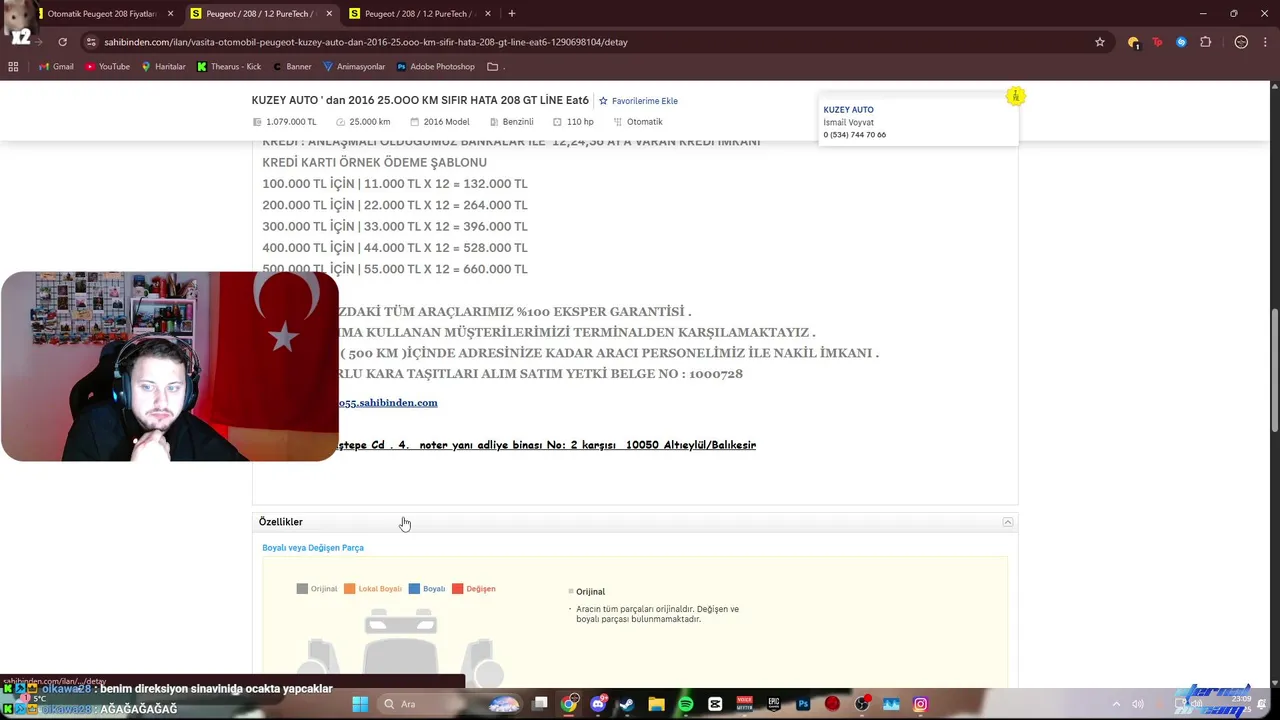Click the 2016 Model text
This screenshot has width=1280, height=720.
(446, 122)
